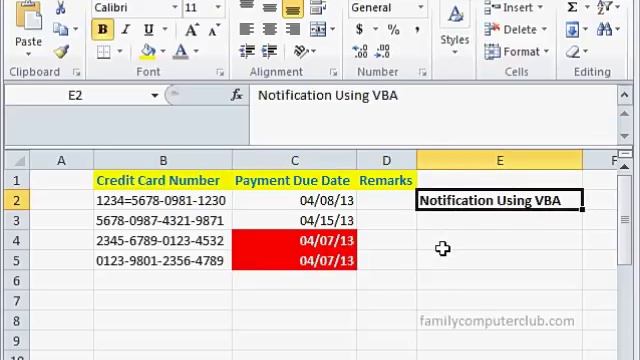
Task: Apply the yellow Fill Color bucket
Action: point(147,52)
